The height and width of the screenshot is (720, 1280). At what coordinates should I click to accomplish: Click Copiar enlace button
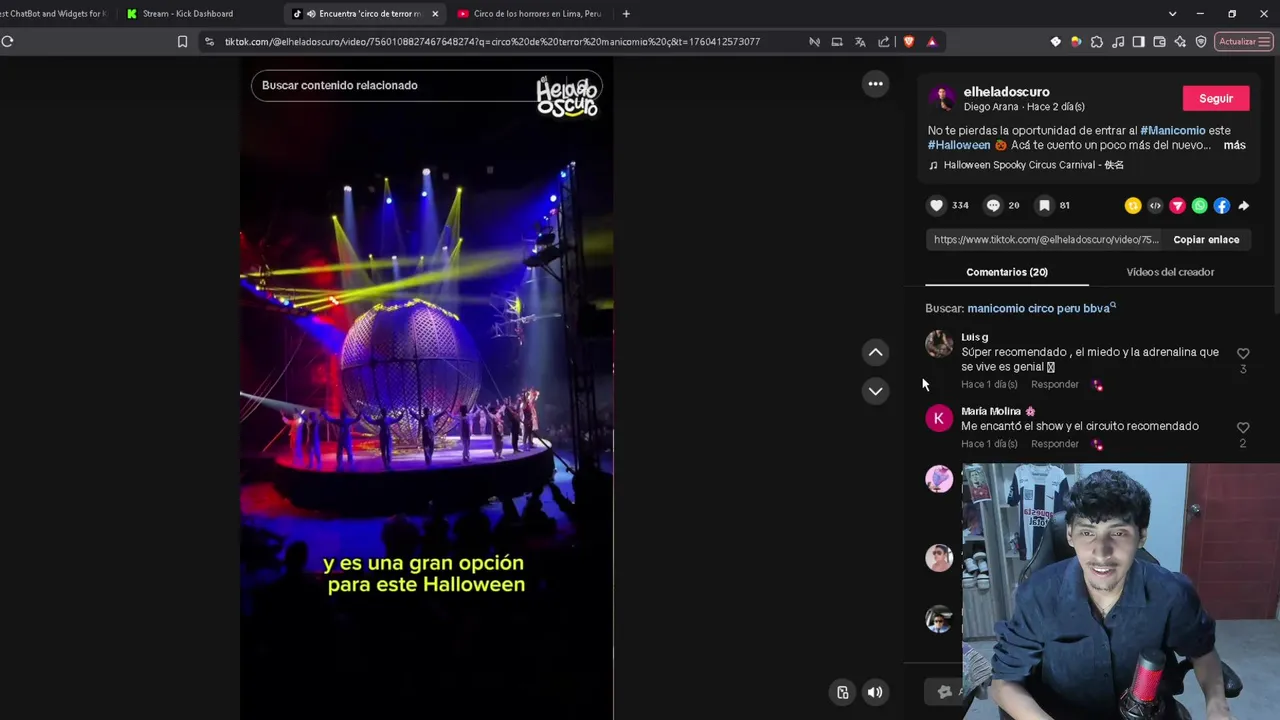[x=1206, y=240]
